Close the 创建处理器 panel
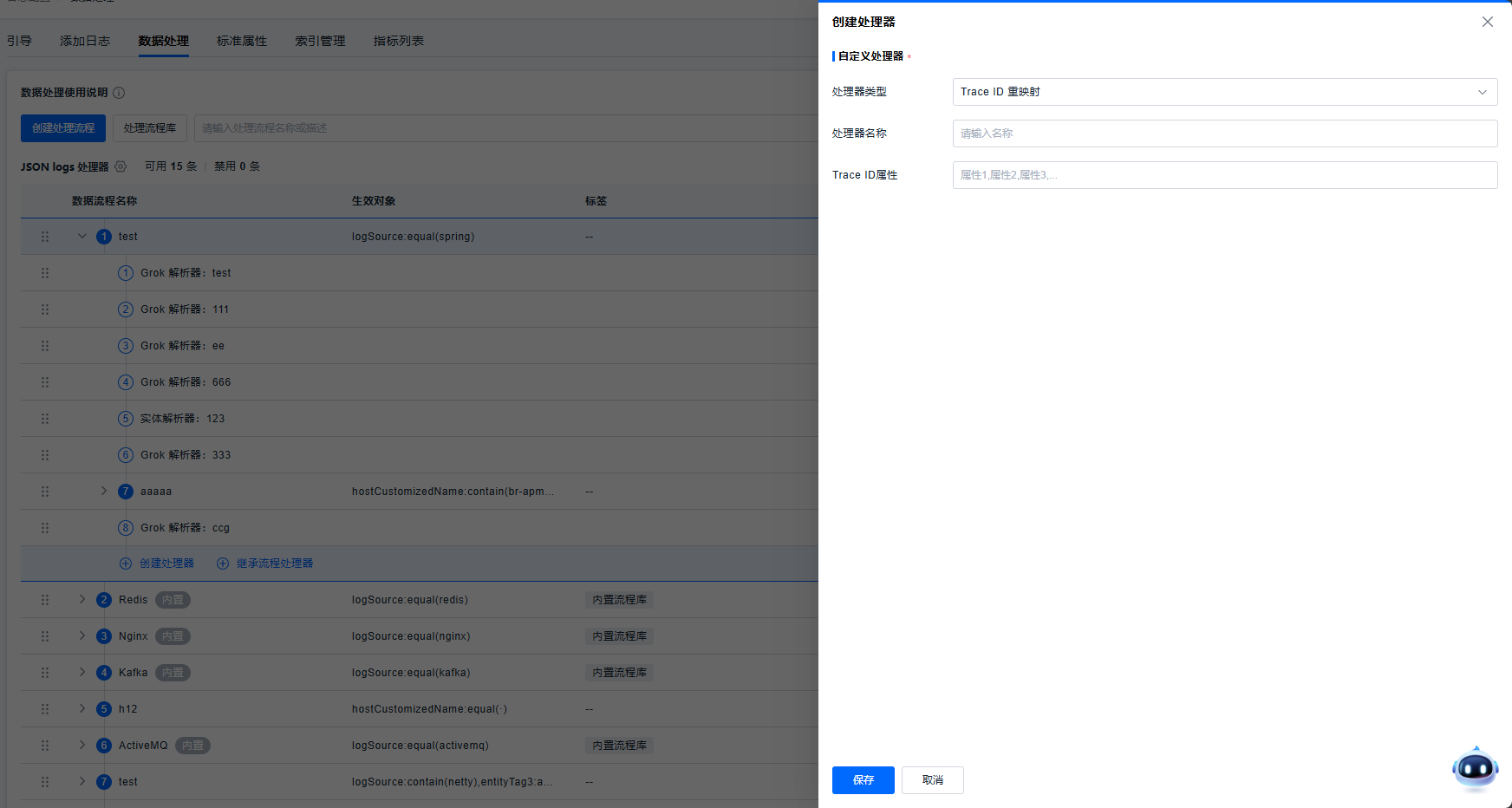 [x=1487, y=22]
